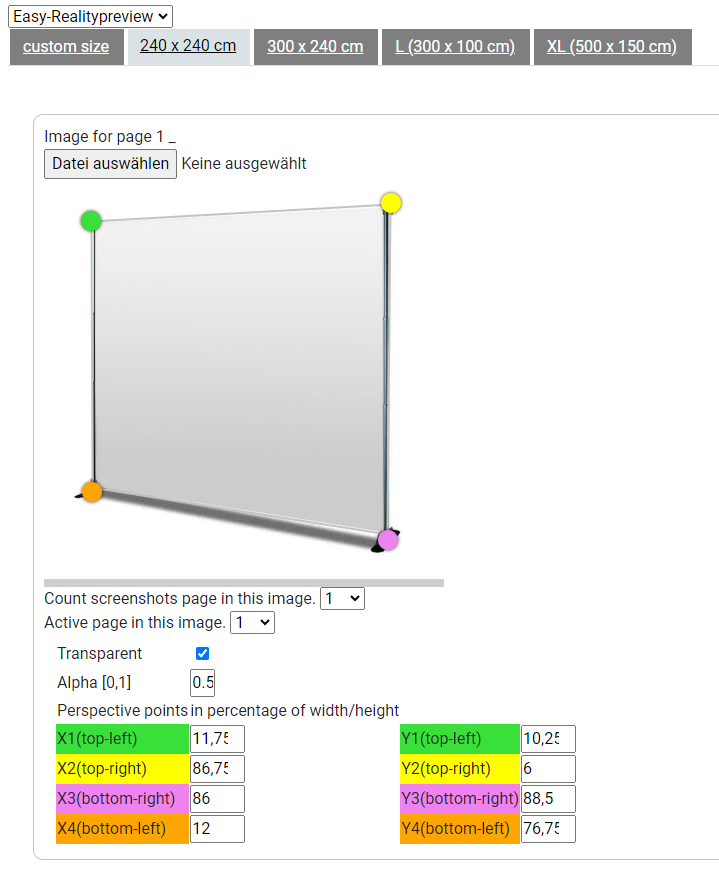Toggle the Transparent checkbox
The width and height of the screenshot is (719, 889).
[x=202, y=654]
